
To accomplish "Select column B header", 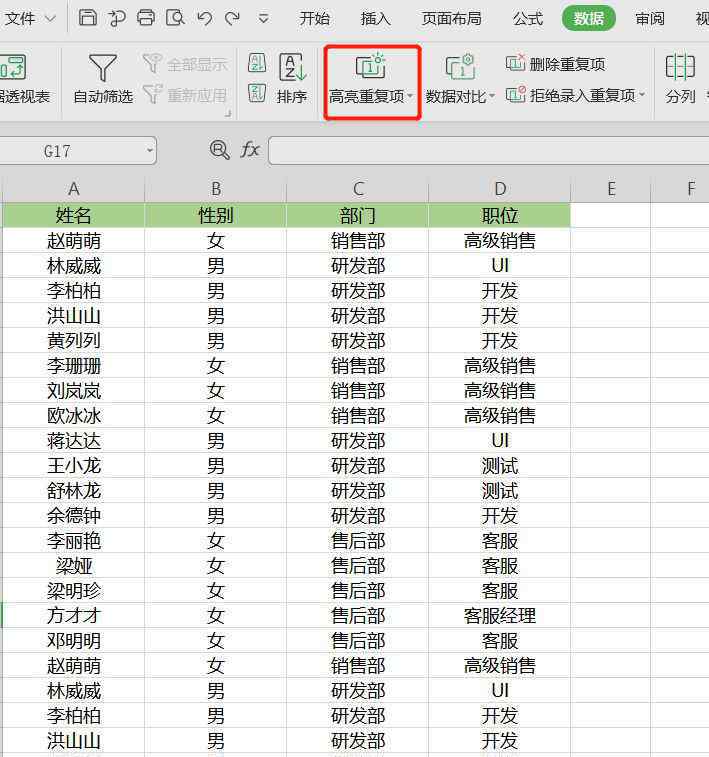I will (x=216, y=189).
